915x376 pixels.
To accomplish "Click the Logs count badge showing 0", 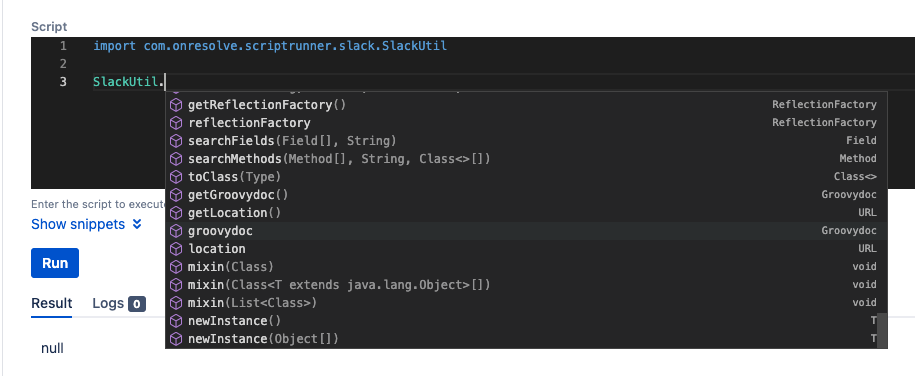I will click(137, 304).
